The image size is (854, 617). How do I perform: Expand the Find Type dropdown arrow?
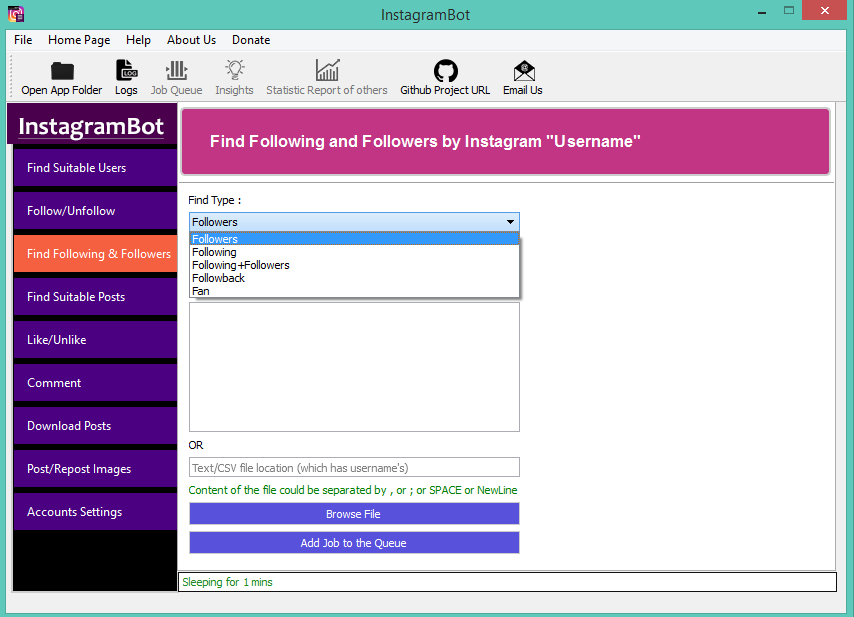(x=510, y=222)
